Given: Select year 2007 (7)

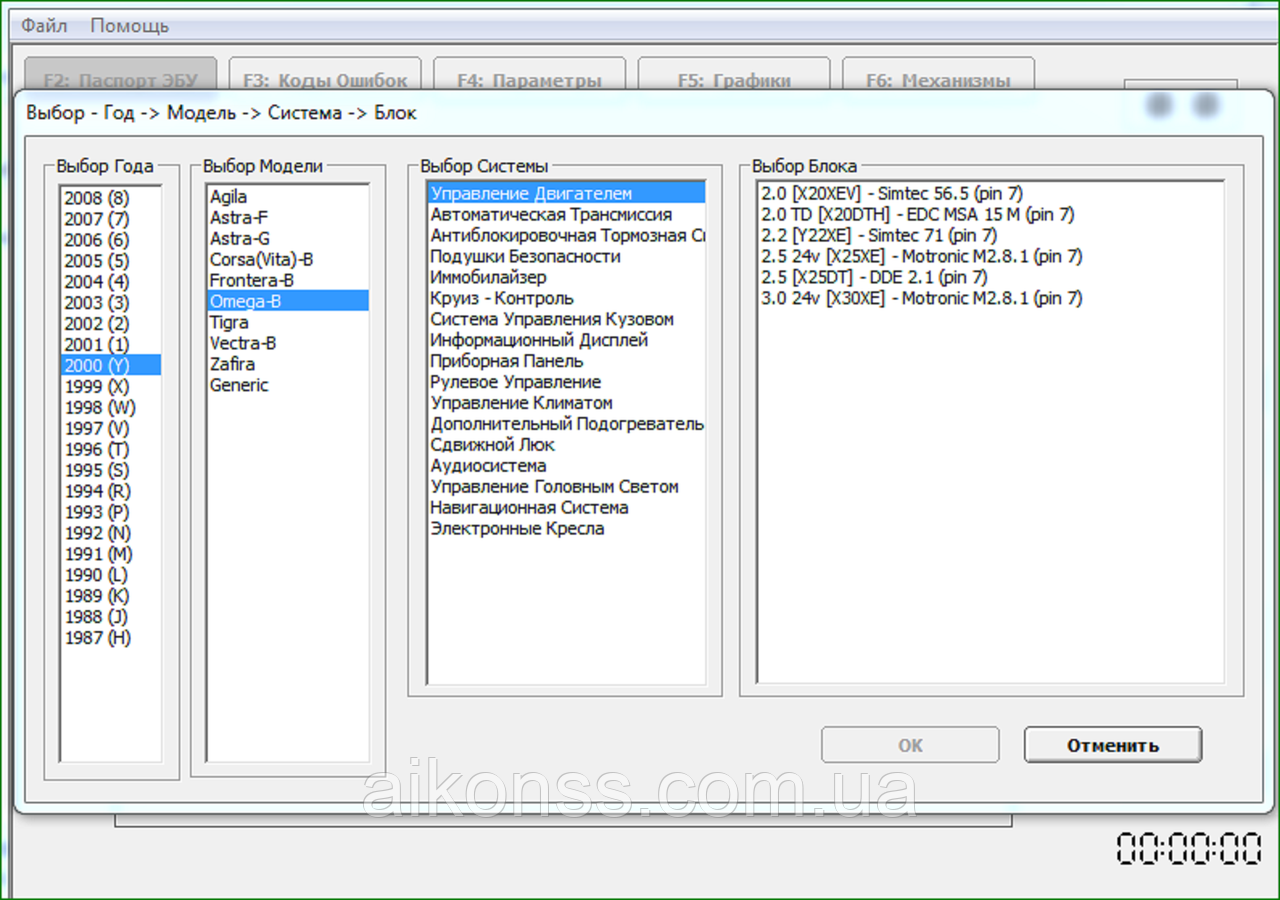Looking at the screenshot, I should point(110,219).
